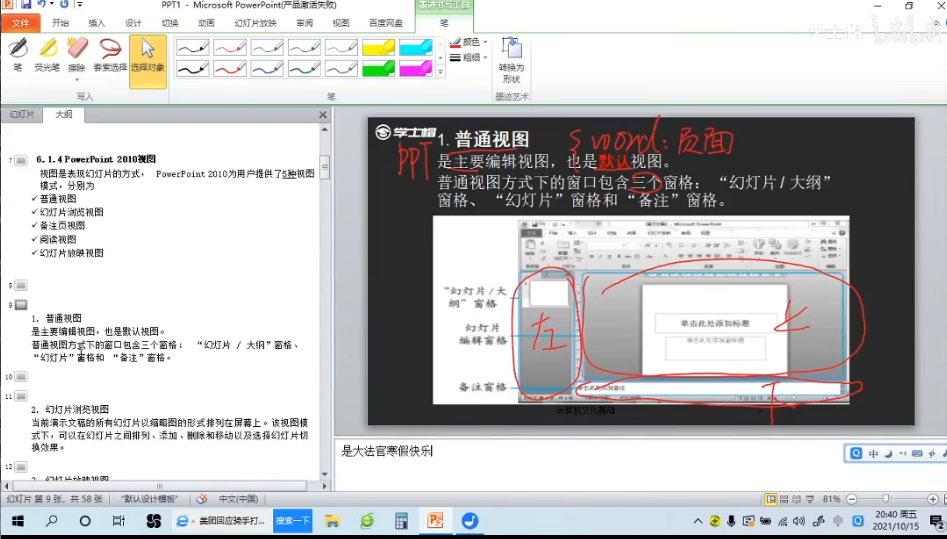This screenshot has height=539, width=947.
Task: Zoom out with minus button
Action: coord(852,499)
